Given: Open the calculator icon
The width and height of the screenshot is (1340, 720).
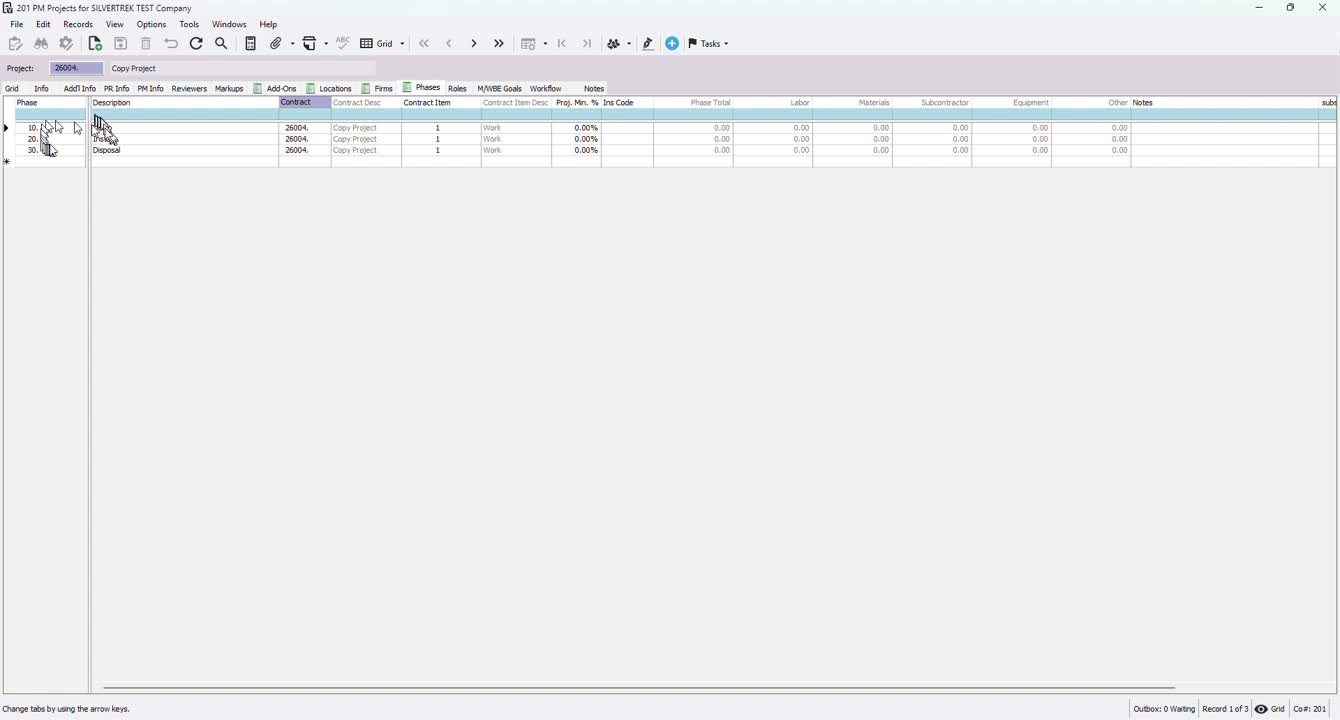Looking at the screenshot, I should 251,44.
